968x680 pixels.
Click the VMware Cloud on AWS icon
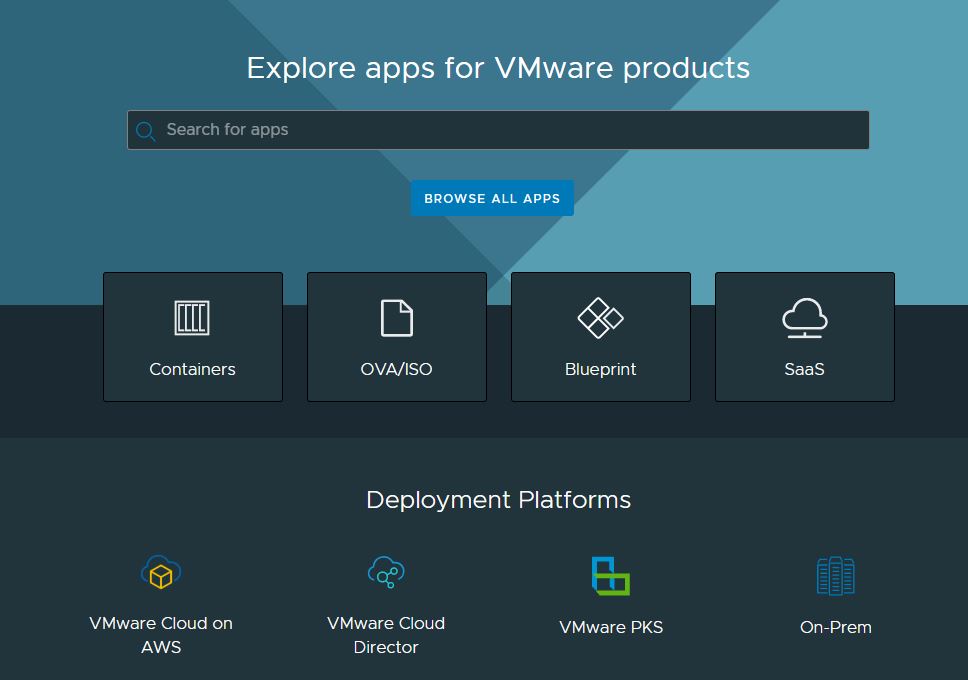pos(160,573)
